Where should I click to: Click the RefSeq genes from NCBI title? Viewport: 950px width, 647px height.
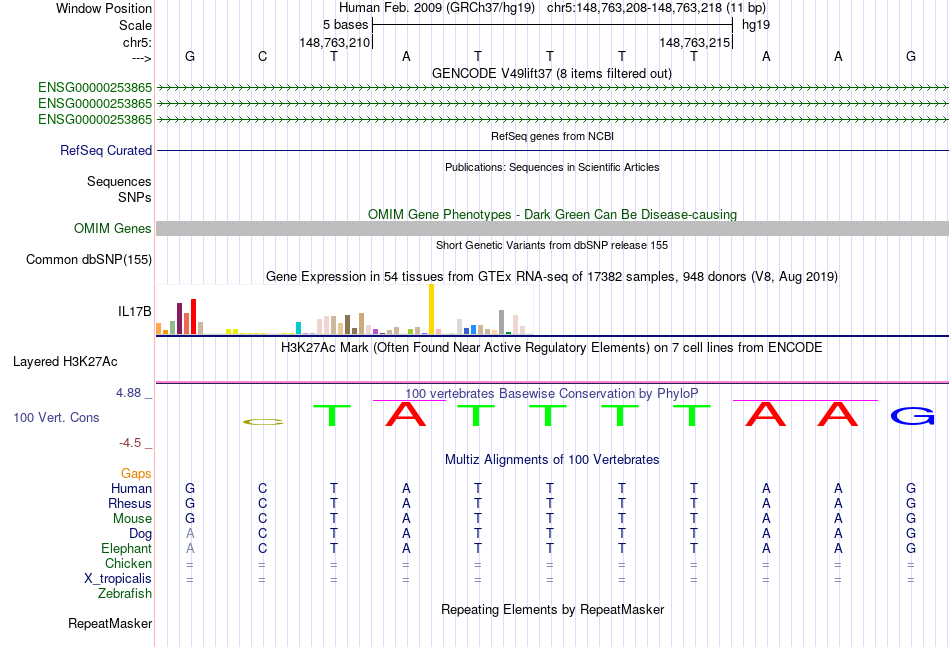pos(552,136)
